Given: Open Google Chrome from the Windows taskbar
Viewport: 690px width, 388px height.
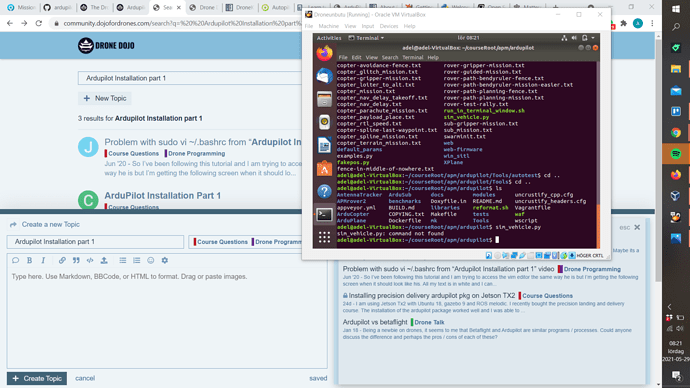Looking at the screenshot, I should [x=676, y=132].
